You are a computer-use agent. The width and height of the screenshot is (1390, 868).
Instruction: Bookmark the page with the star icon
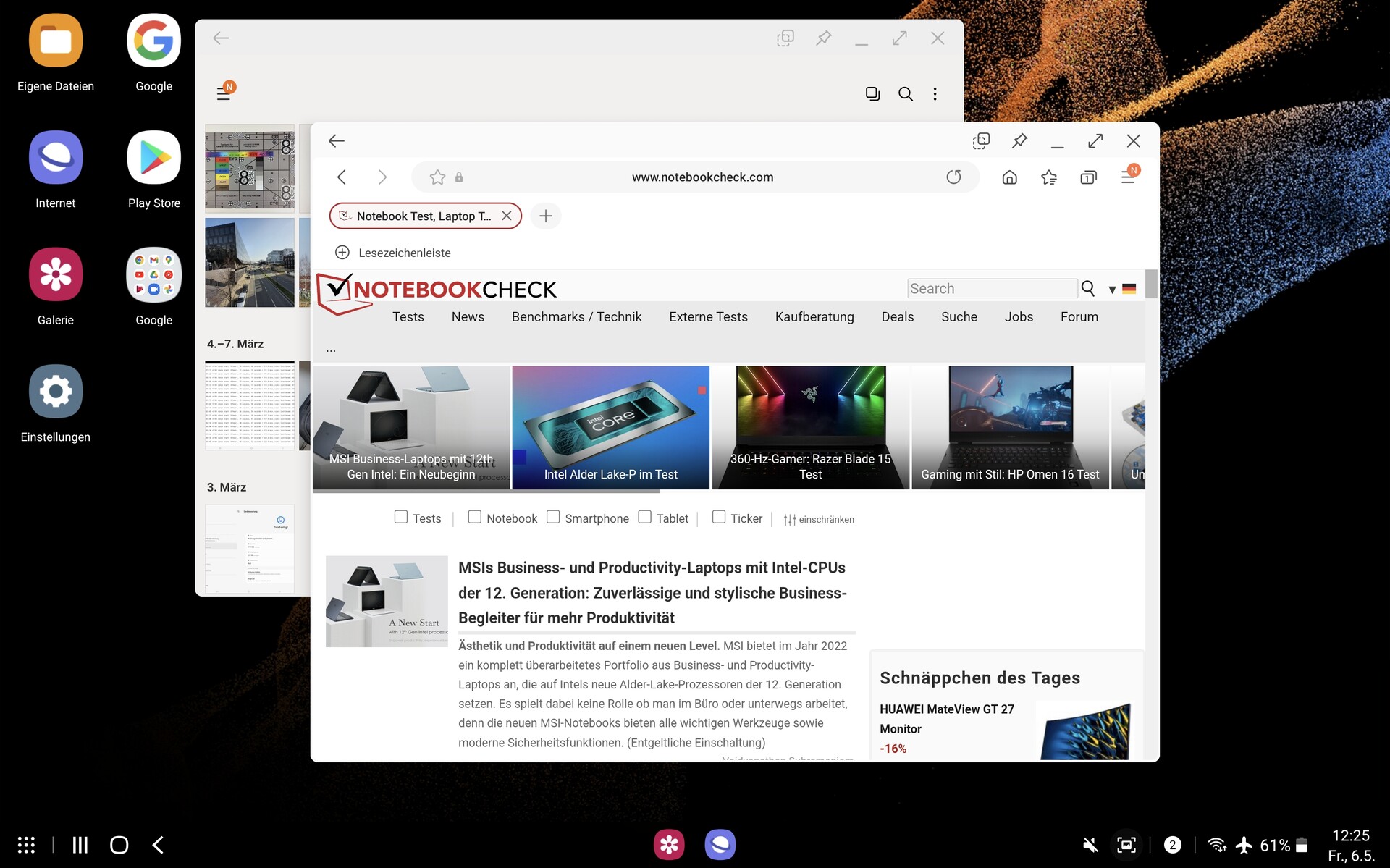click(x=437, y=177)
